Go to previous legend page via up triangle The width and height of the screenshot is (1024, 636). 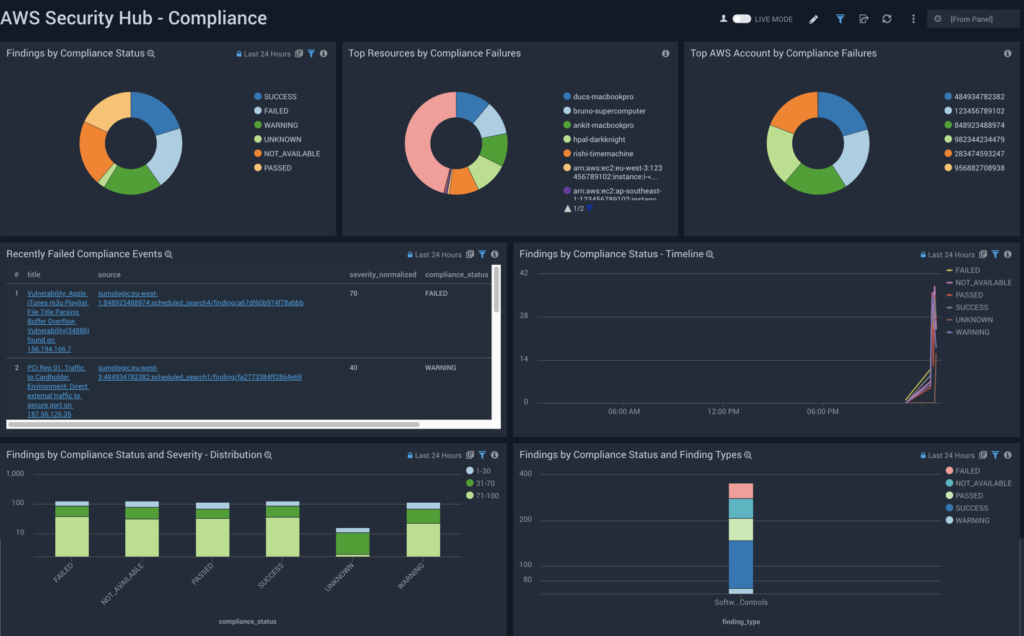pos(568,208)
